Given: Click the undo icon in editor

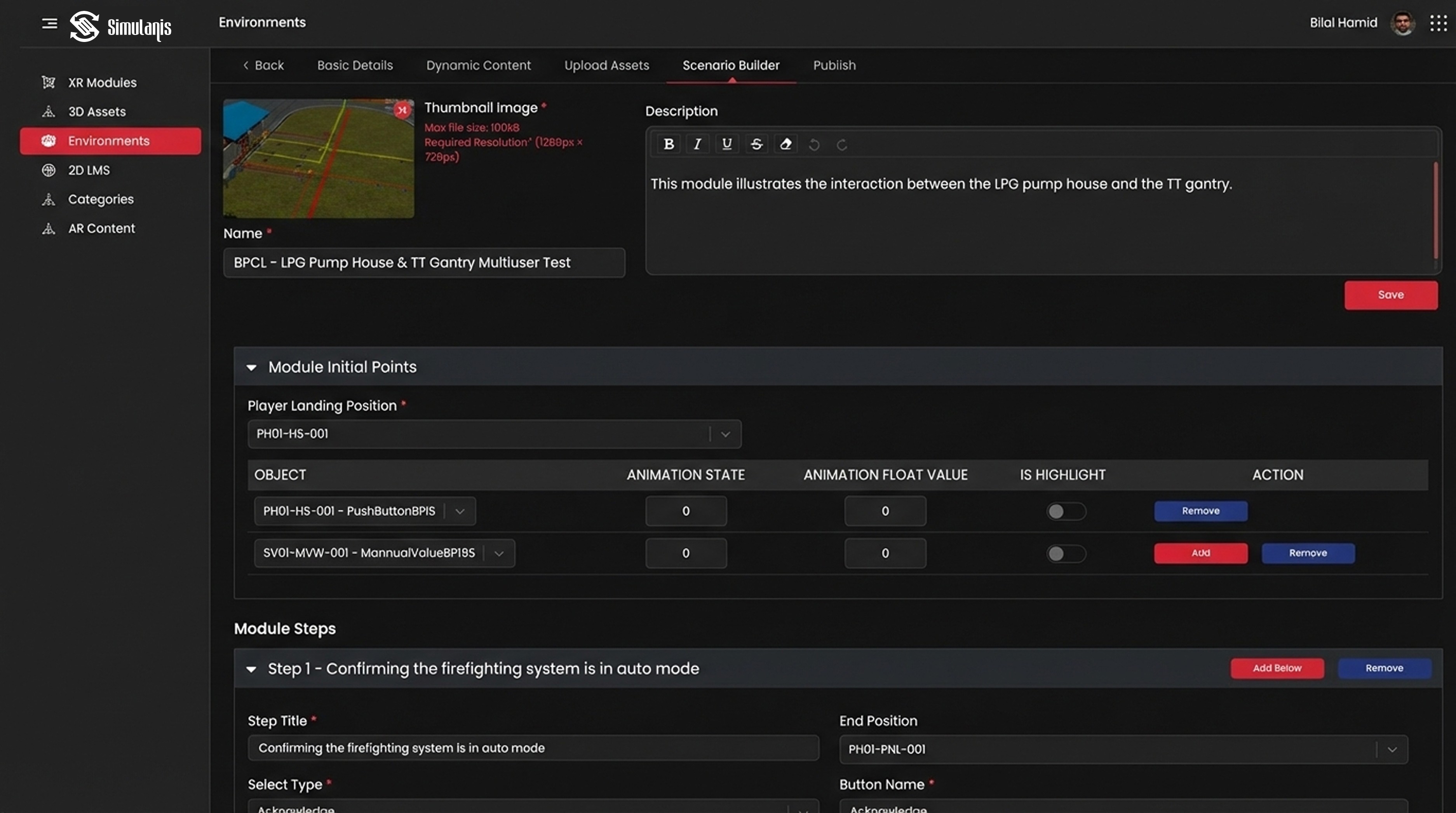Looking at the screenshot, I should [x=814, y=145].
